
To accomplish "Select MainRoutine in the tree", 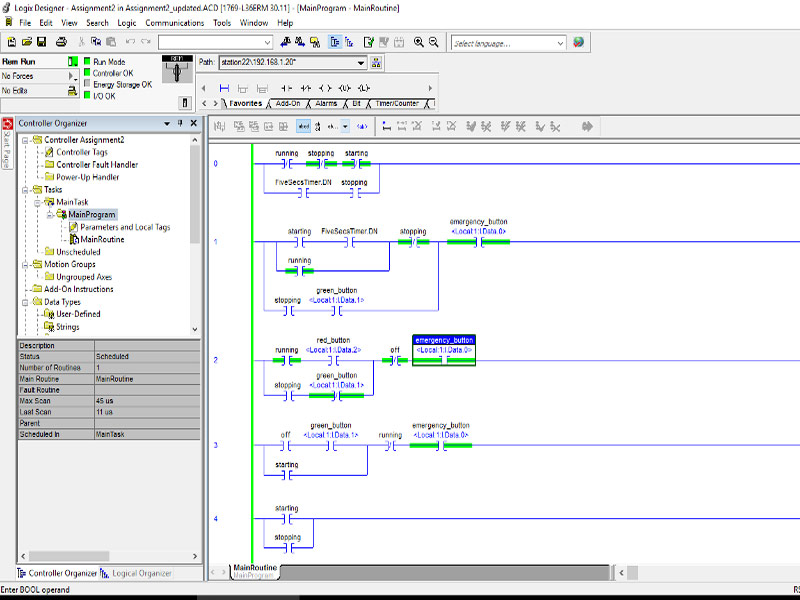I will point(102,239).
